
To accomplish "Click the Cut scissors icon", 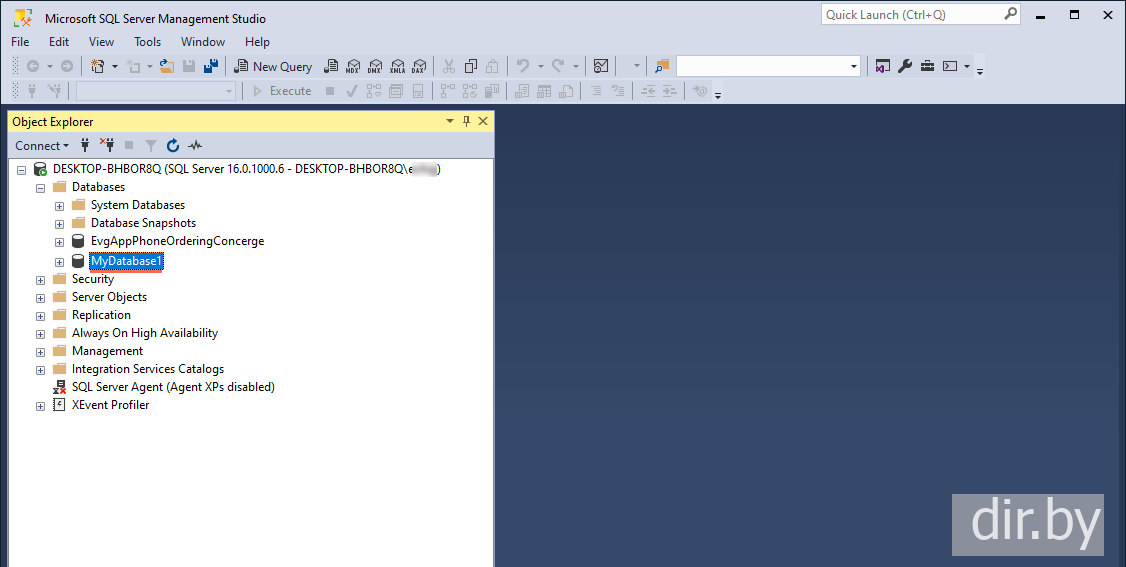I will click(x=449, y=66).
